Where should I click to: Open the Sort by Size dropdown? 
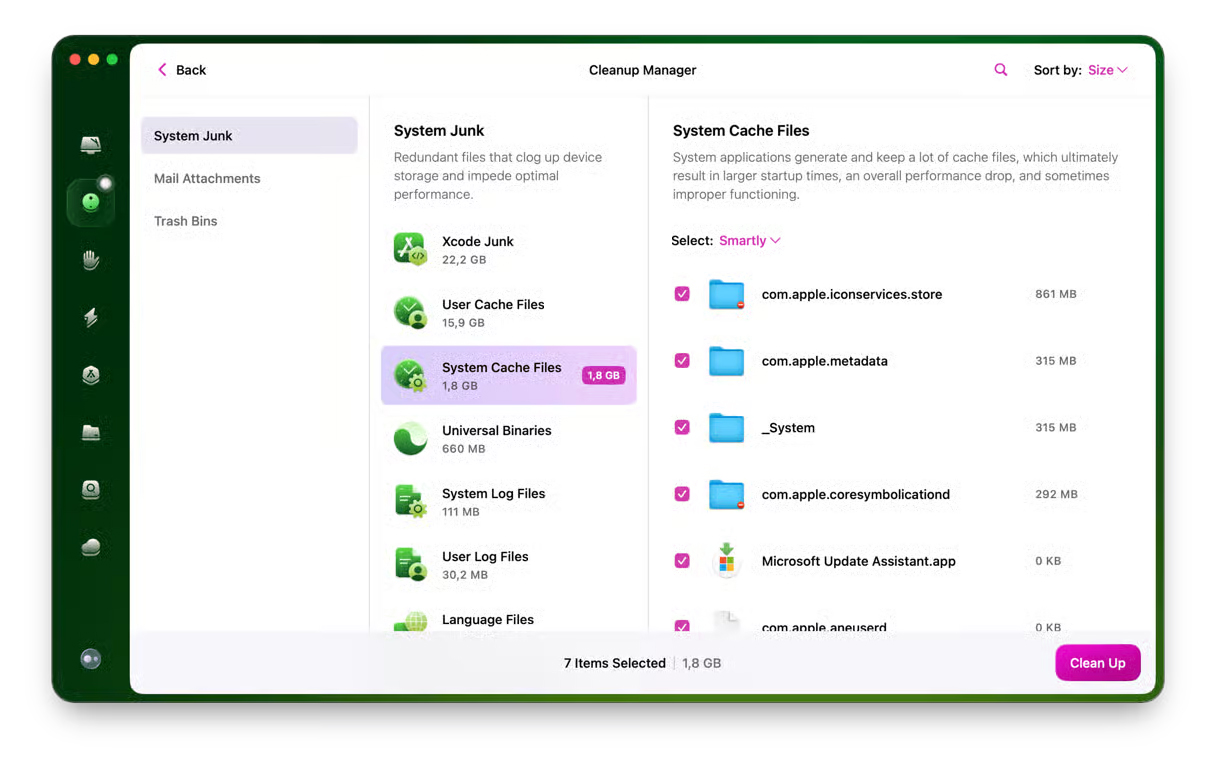coord(1107,70)
